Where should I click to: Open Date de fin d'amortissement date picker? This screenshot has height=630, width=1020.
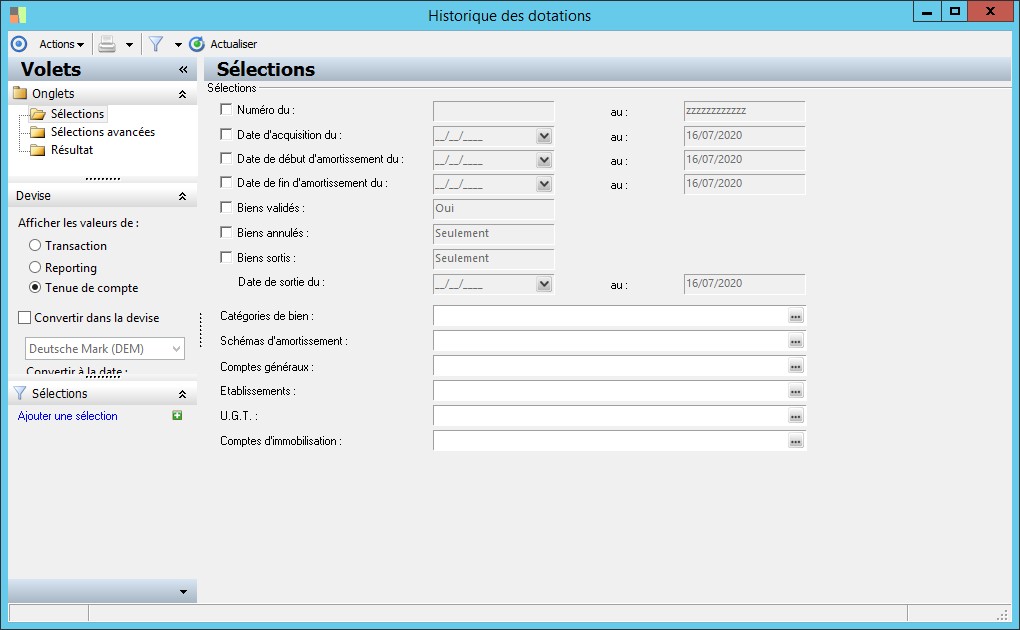(544, 184)
